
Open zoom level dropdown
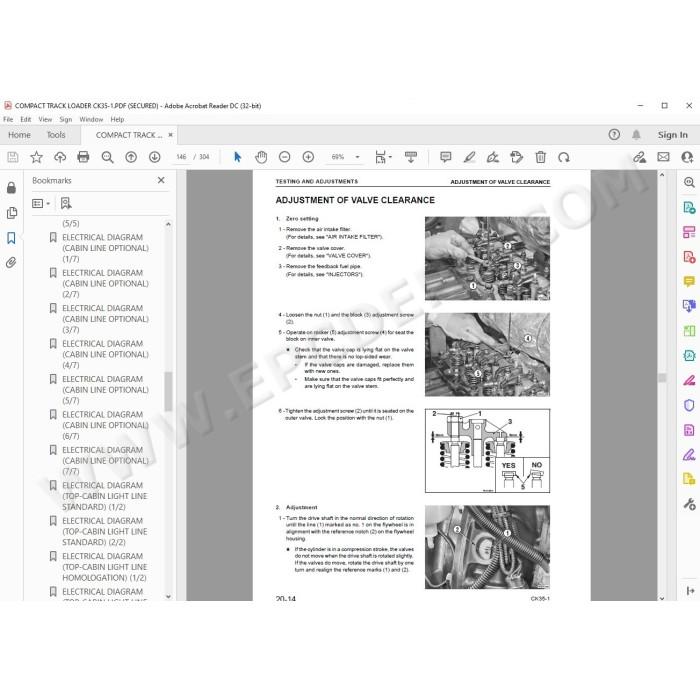pos(357,157)
